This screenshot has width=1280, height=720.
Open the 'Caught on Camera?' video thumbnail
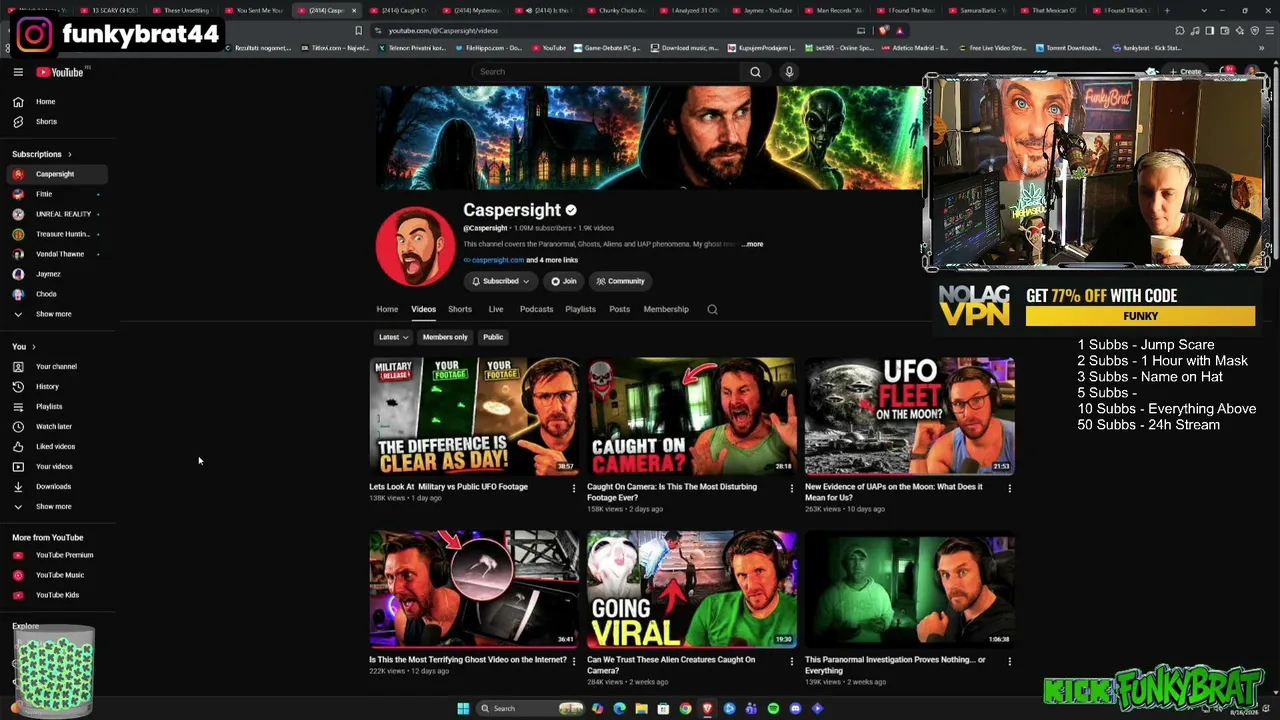[691, 416]
